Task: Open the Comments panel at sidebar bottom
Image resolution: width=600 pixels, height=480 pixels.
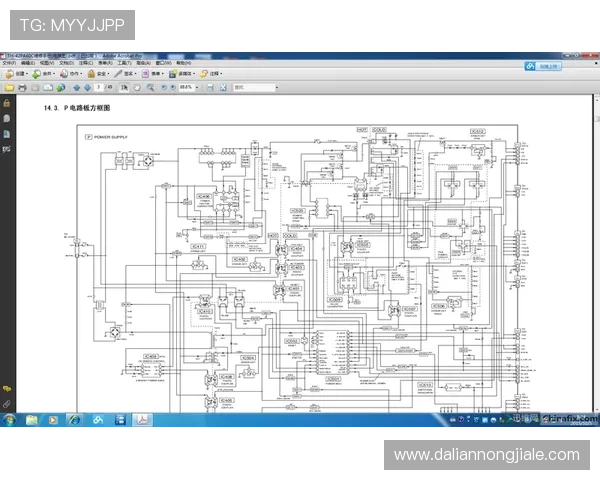Action: point(6,387)
